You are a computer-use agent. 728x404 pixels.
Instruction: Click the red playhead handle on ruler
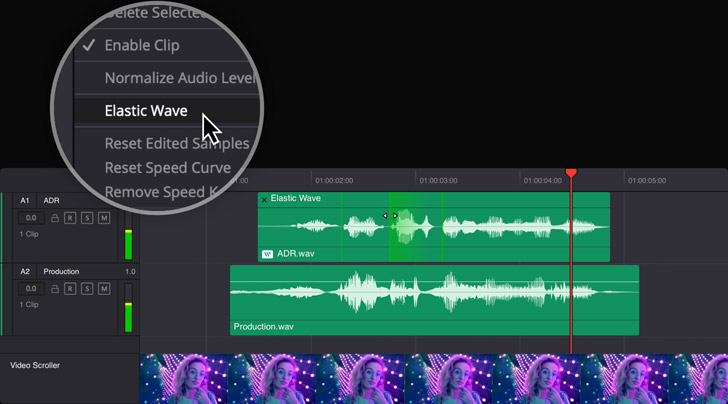(571, 173)
